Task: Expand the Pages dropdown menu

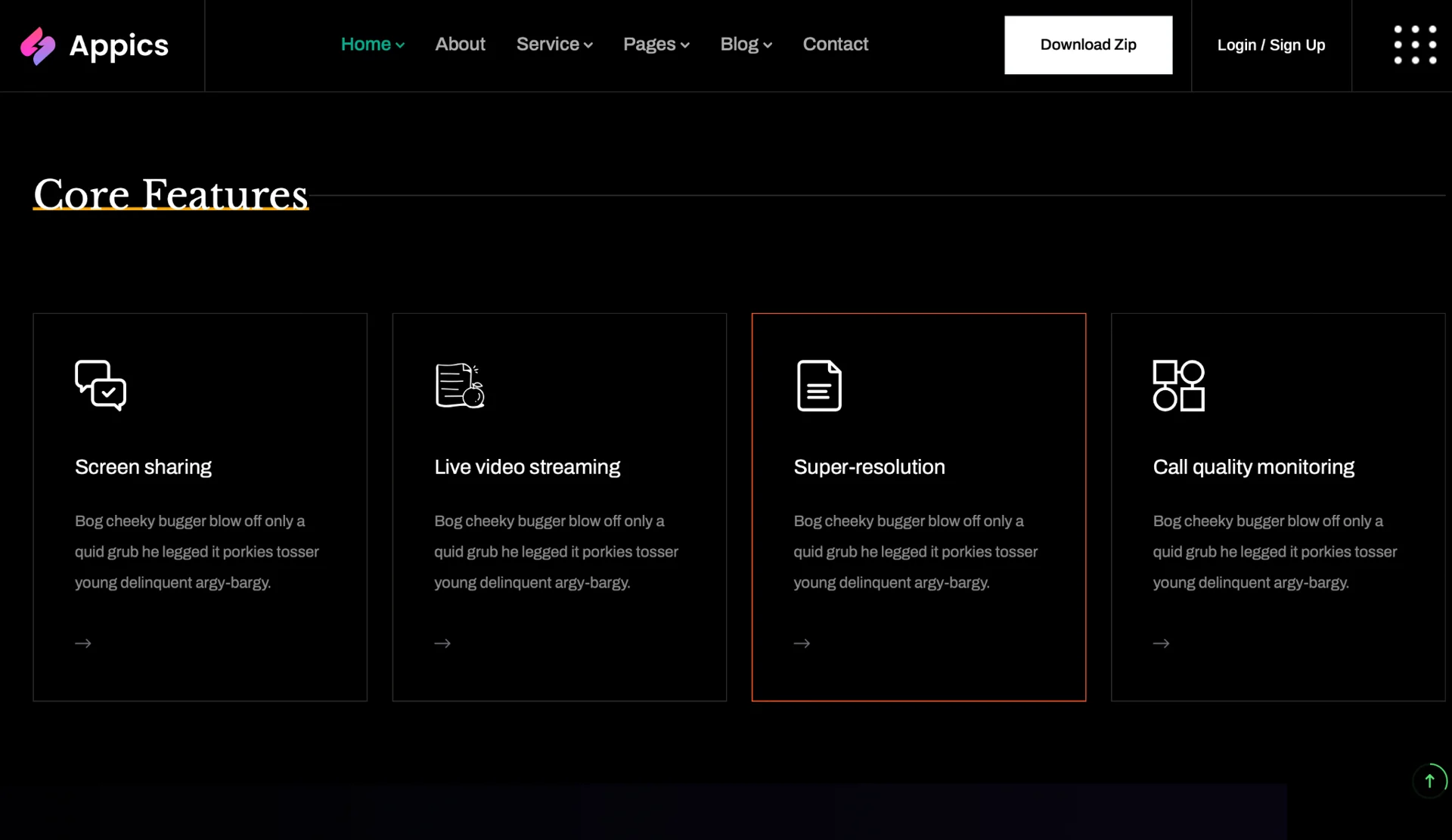Action: (656, 45)
